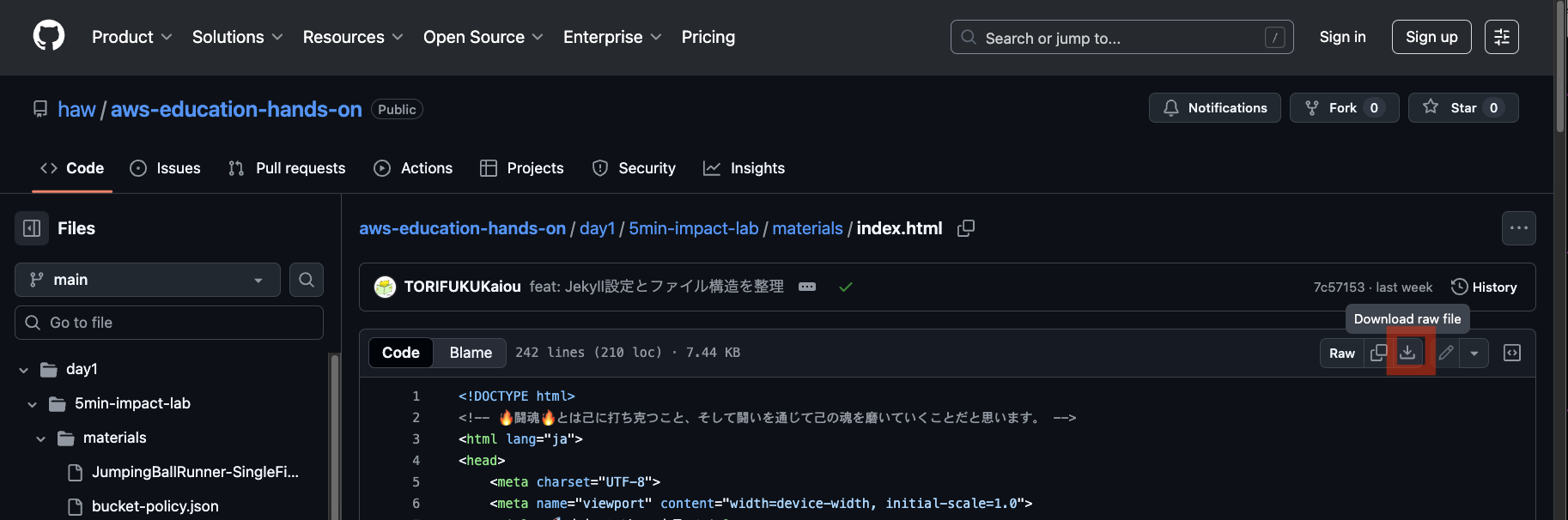The height and width of the screenshot is (520, 1568).
Task: Open the TORIFUKUKaiou author link
Action: [463, 287]
